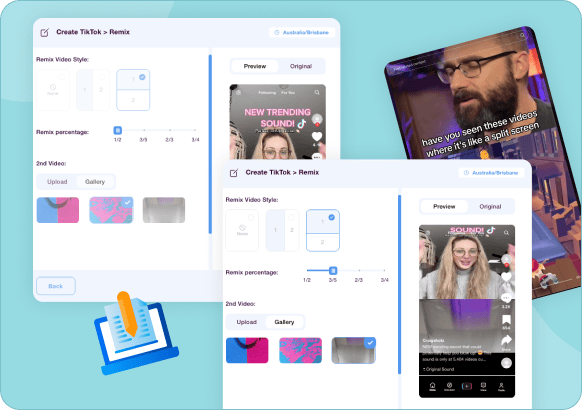
Task: Open the Australia/Brisbane timezone selector in back window
Action: click(x=302, y=32)
